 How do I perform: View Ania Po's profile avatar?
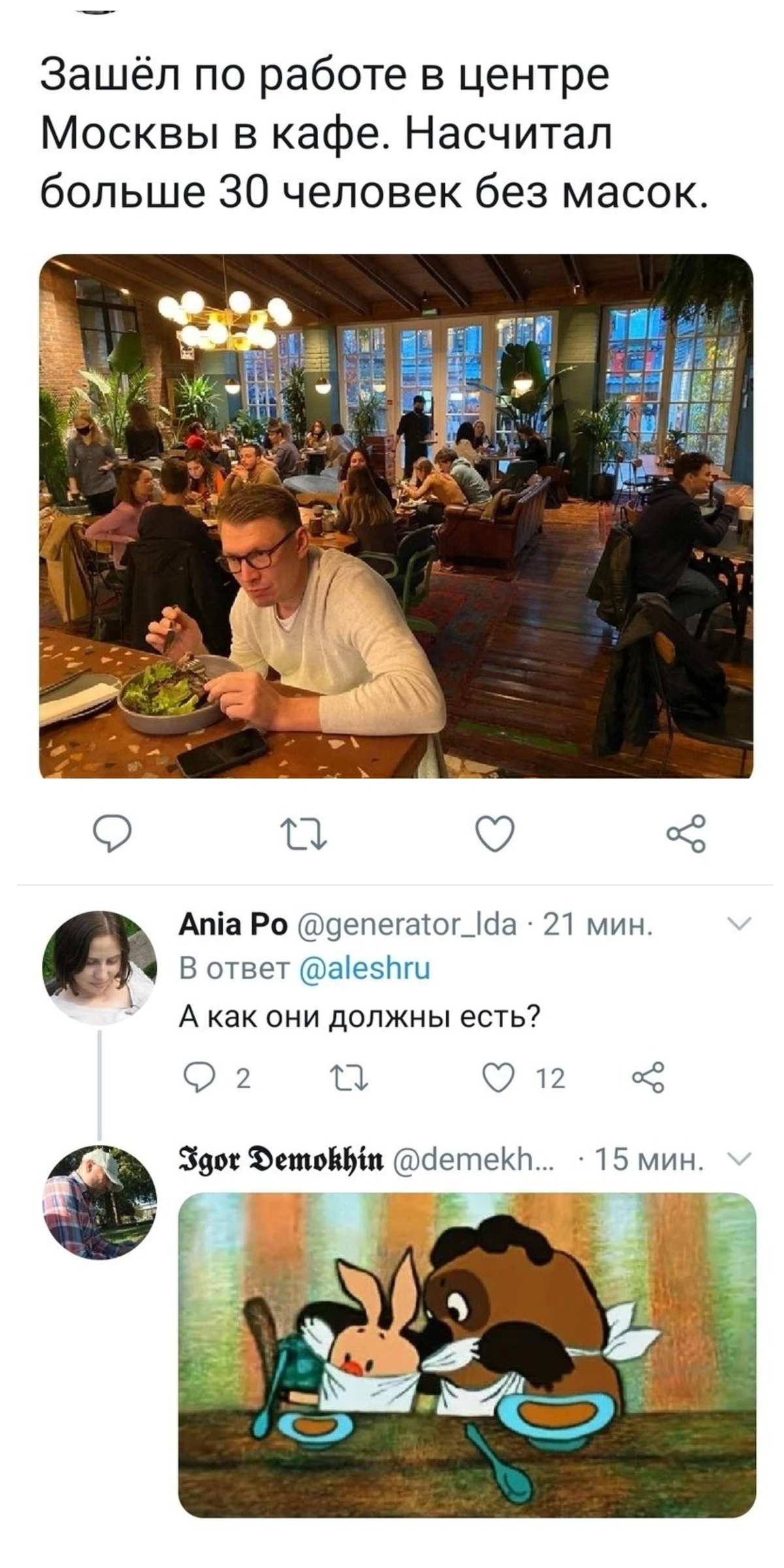99,966
